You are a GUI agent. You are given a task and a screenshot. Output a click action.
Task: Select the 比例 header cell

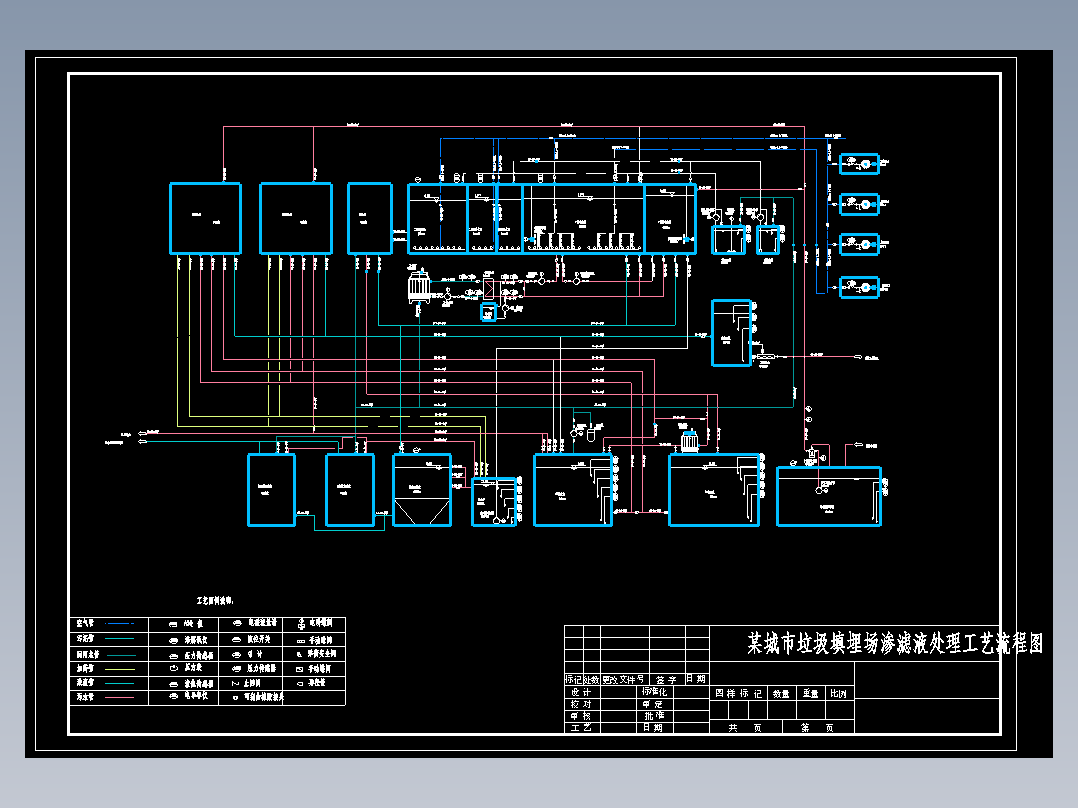[x=838, y=693]
